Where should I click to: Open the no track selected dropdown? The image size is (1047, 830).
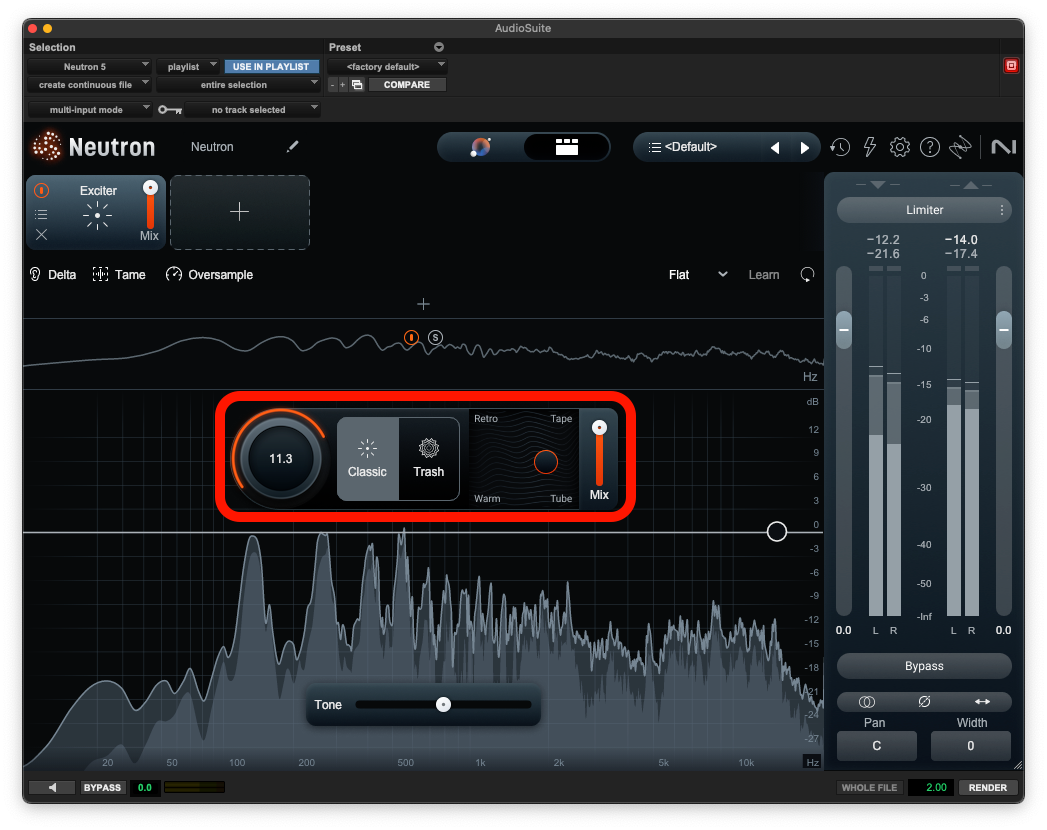pyautogui.click(x=253, y=110)
